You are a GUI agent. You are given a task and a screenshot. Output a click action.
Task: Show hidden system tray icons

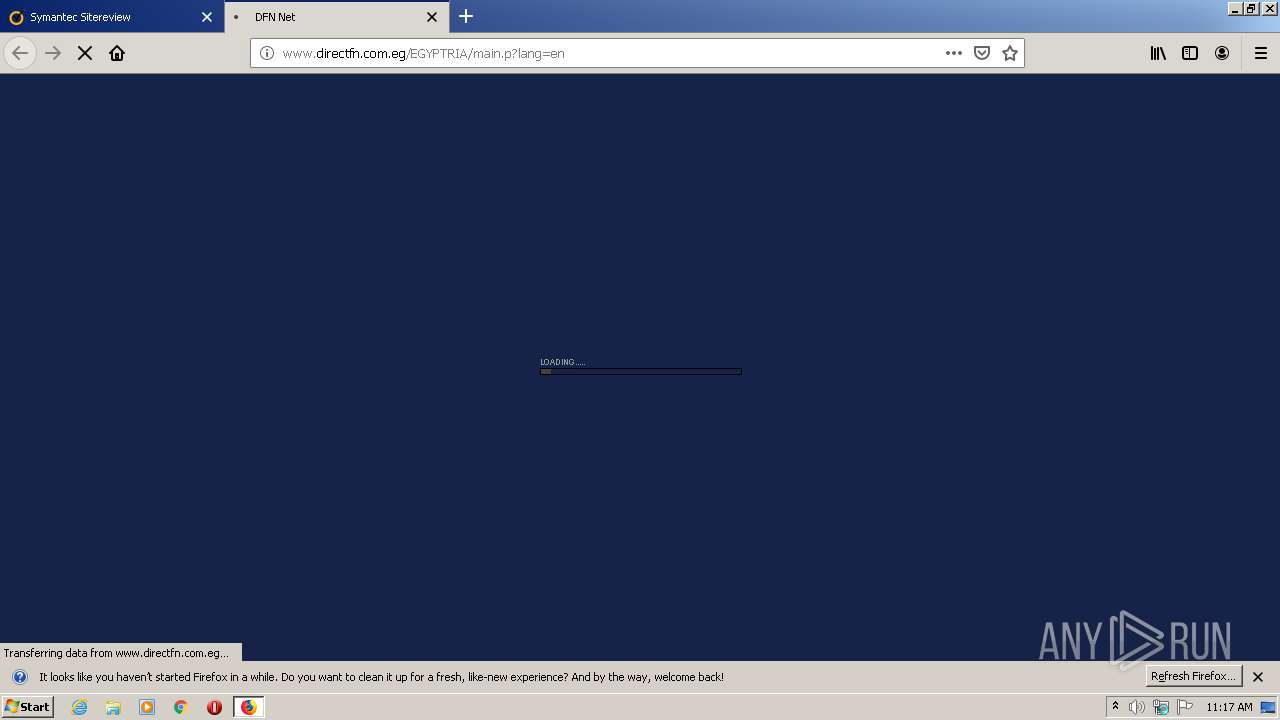[x=1115, y=707]
